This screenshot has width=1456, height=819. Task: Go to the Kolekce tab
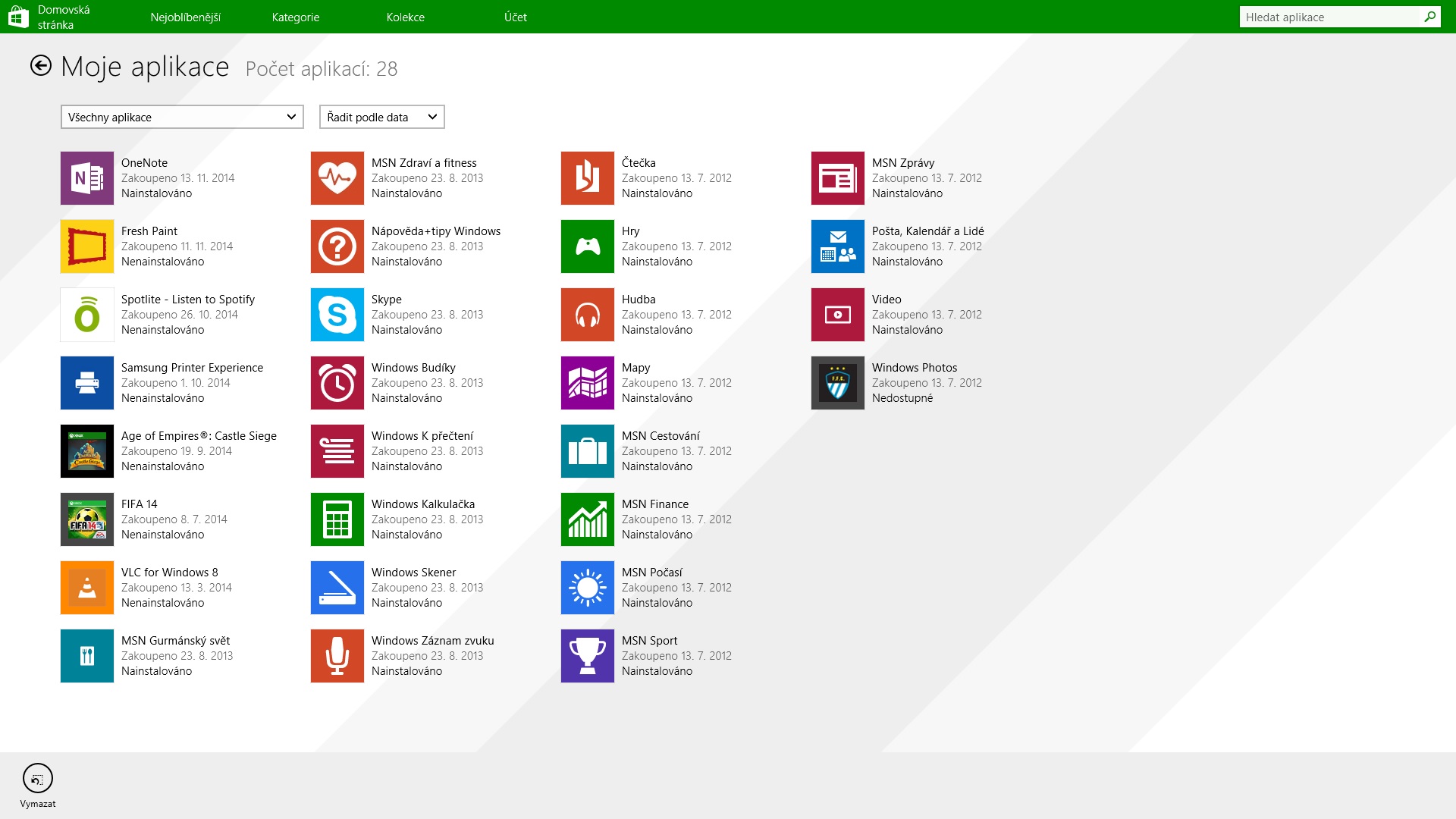406,17
